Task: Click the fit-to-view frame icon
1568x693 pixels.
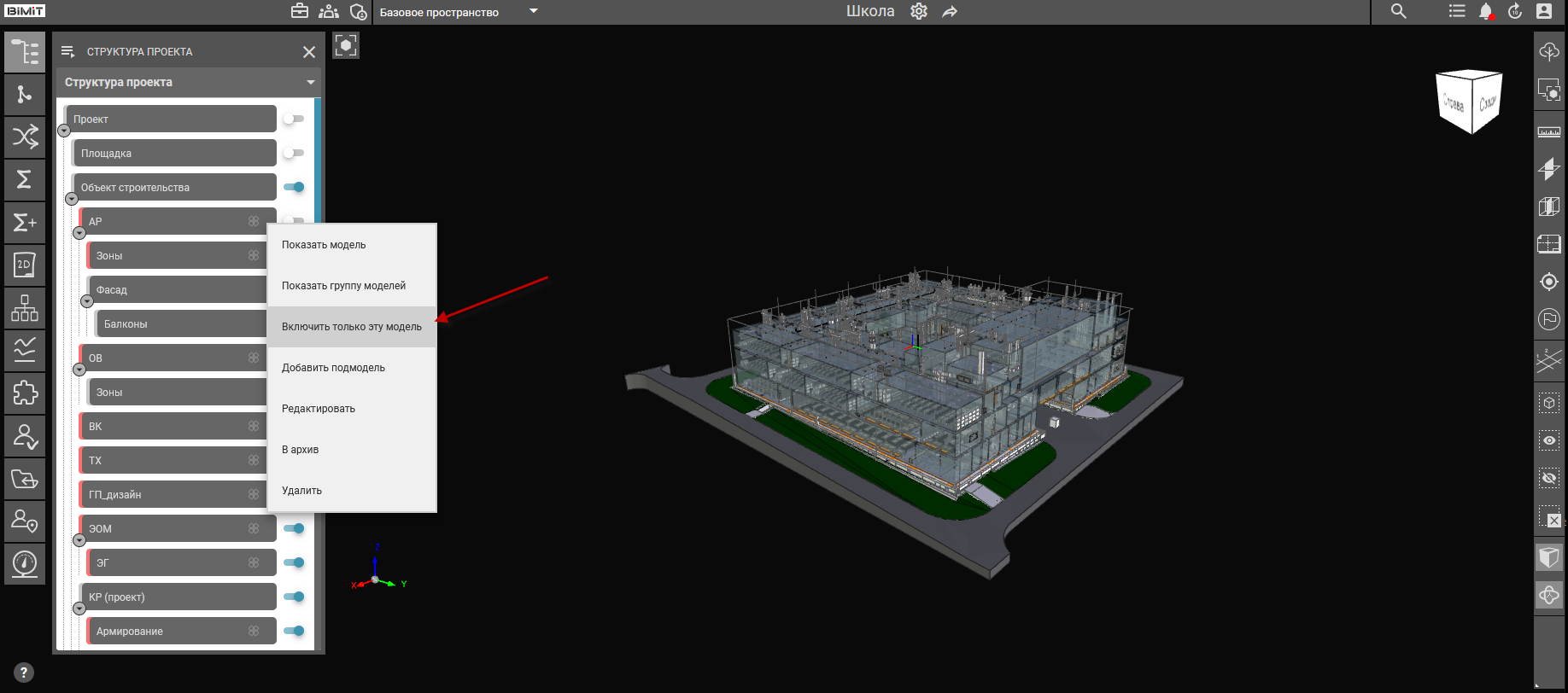Action: pyautogui.click(x=346, y=45)
